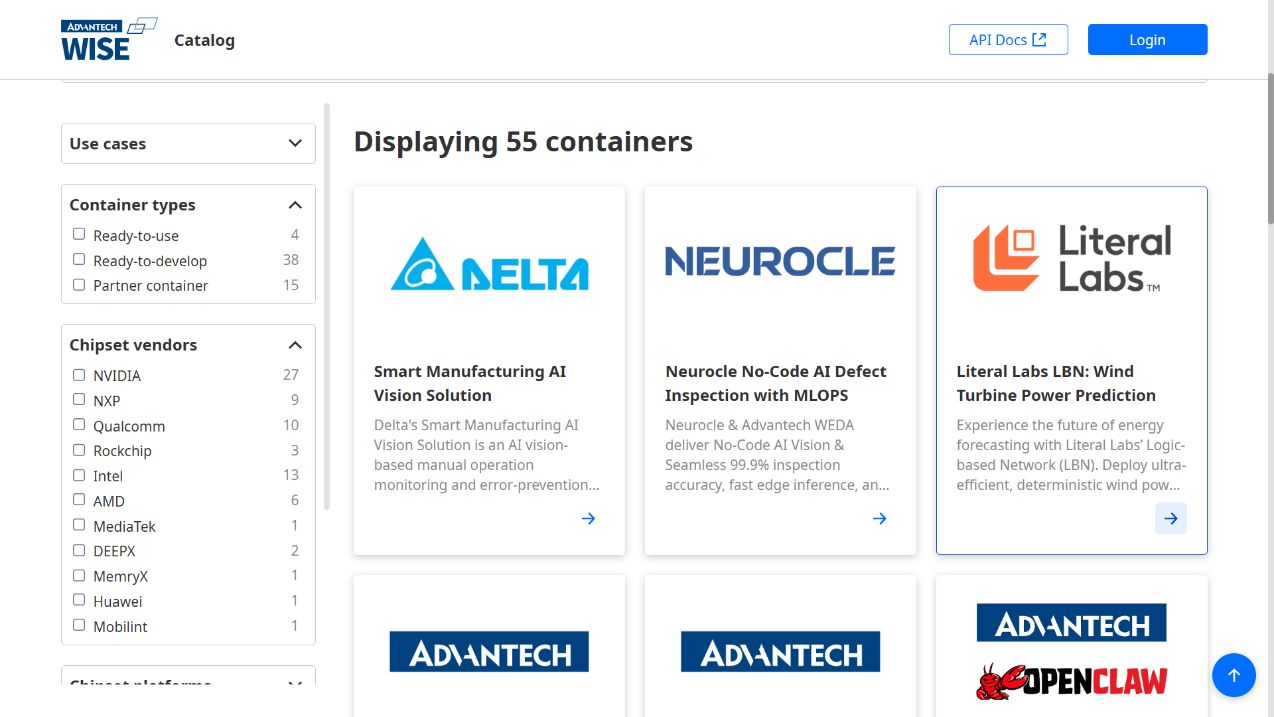
Task: Click the Literal Labs card description text
Action: point(1071,455)
